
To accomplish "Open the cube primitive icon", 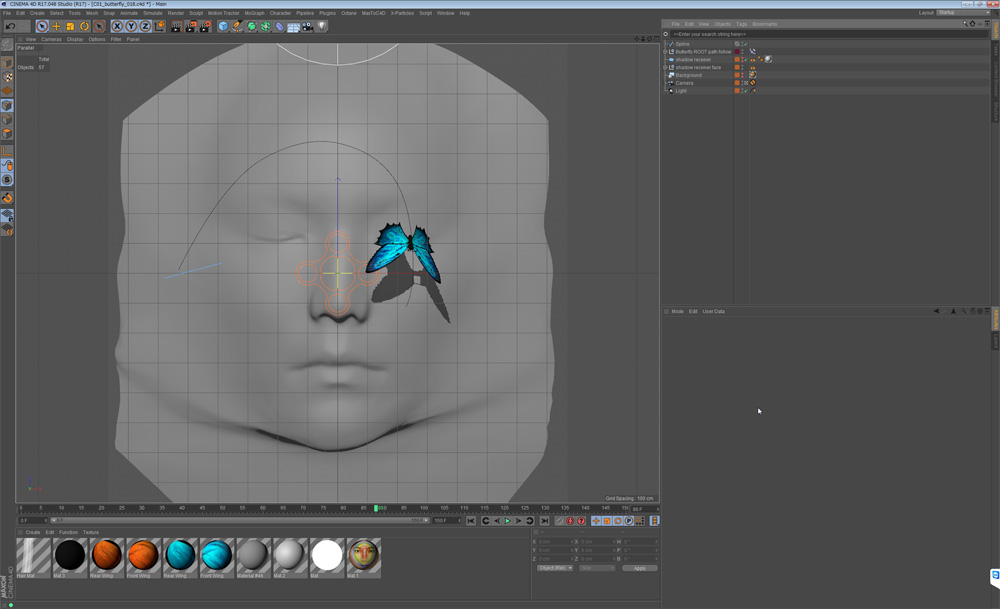I will pos(223,25).
